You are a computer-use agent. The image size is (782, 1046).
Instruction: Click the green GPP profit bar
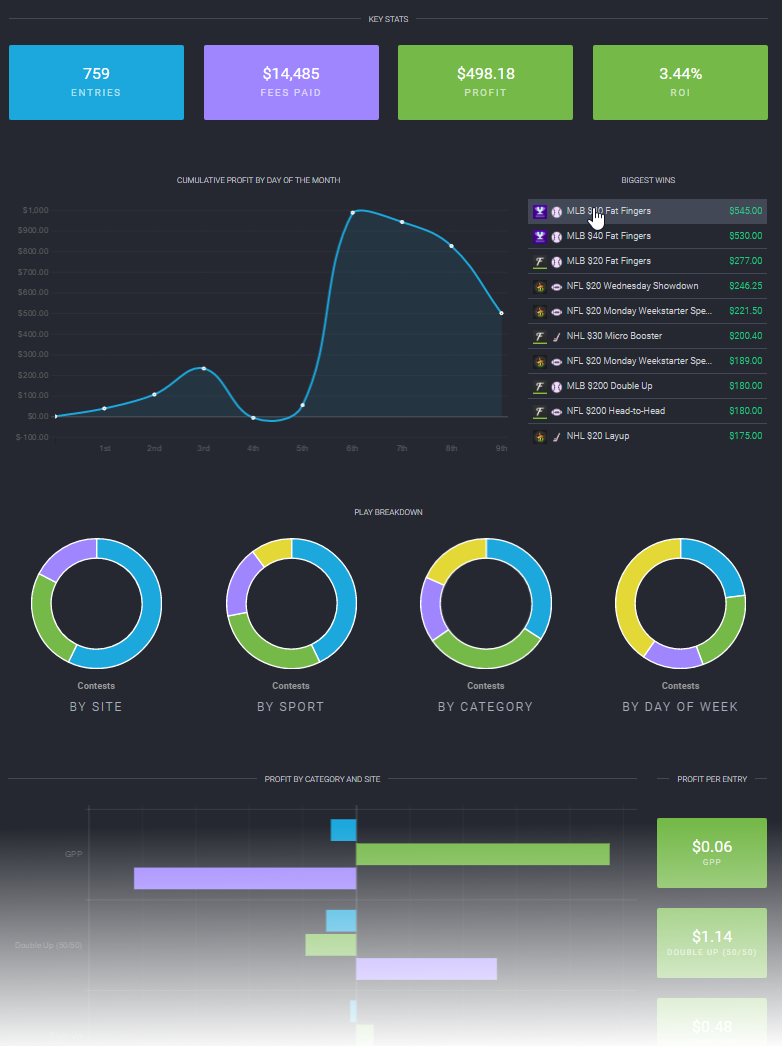tap(482, 854)
